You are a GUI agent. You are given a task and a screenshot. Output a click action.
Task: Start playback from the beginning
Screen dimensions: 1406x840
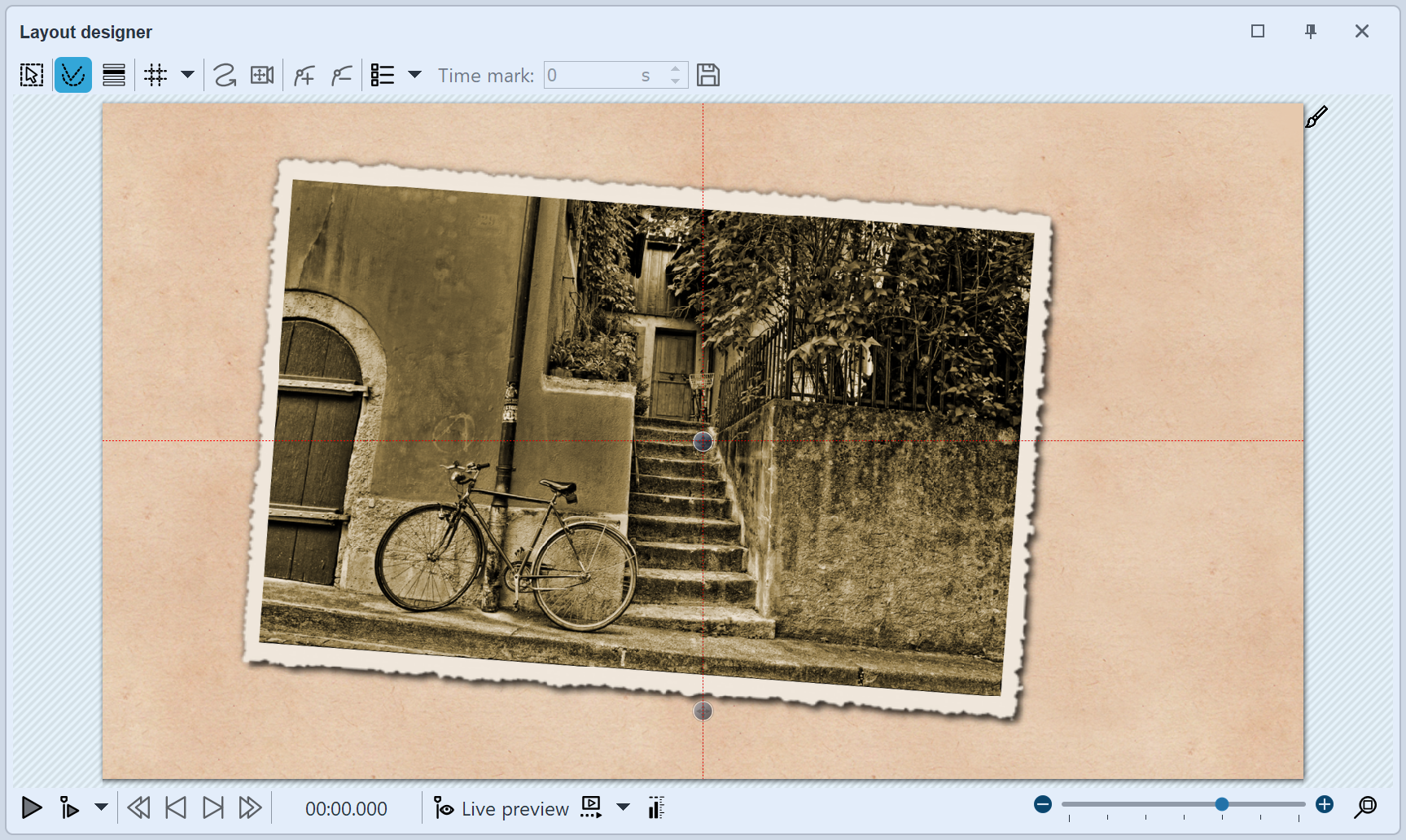(32, 808)
